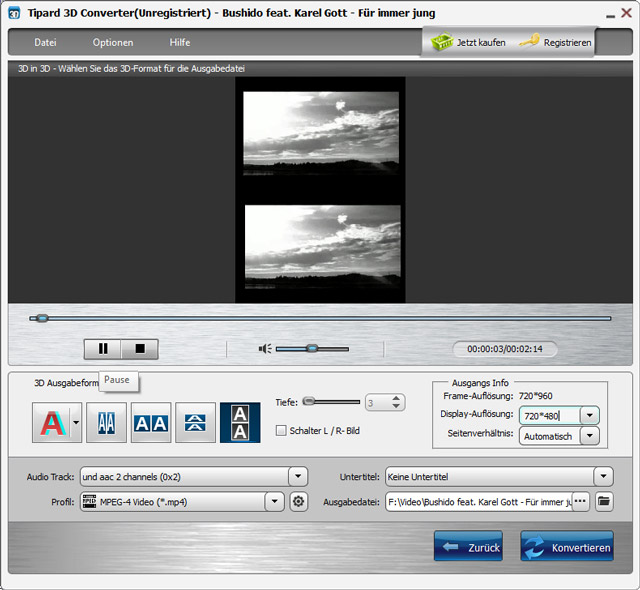This screenshot has width=640, height=590.
Task: Click Jetzt kaufen shopping basket
Action: click(469, 42)
